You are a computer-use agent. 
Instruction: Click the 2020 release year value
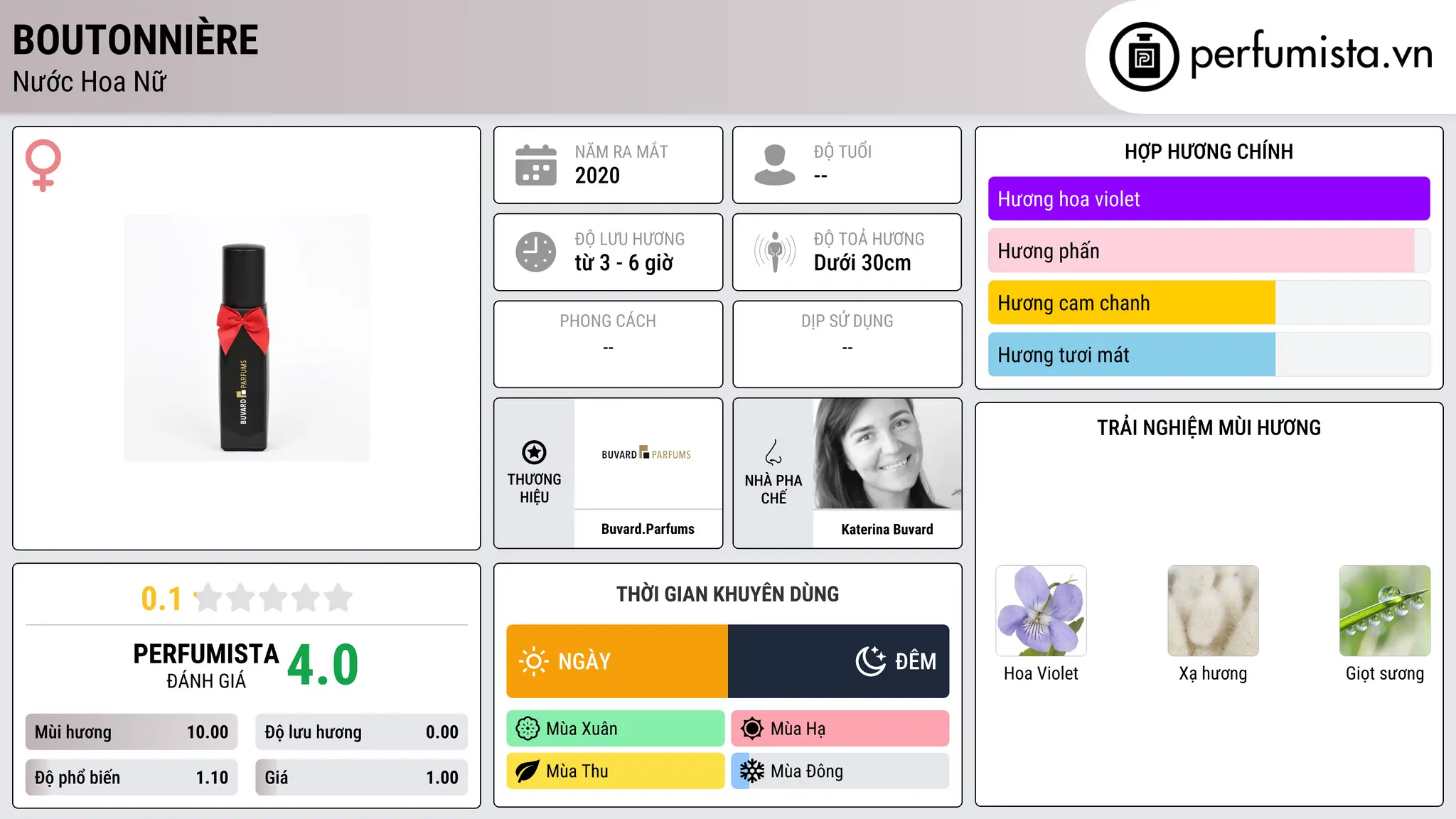click(x=597, y=176)
